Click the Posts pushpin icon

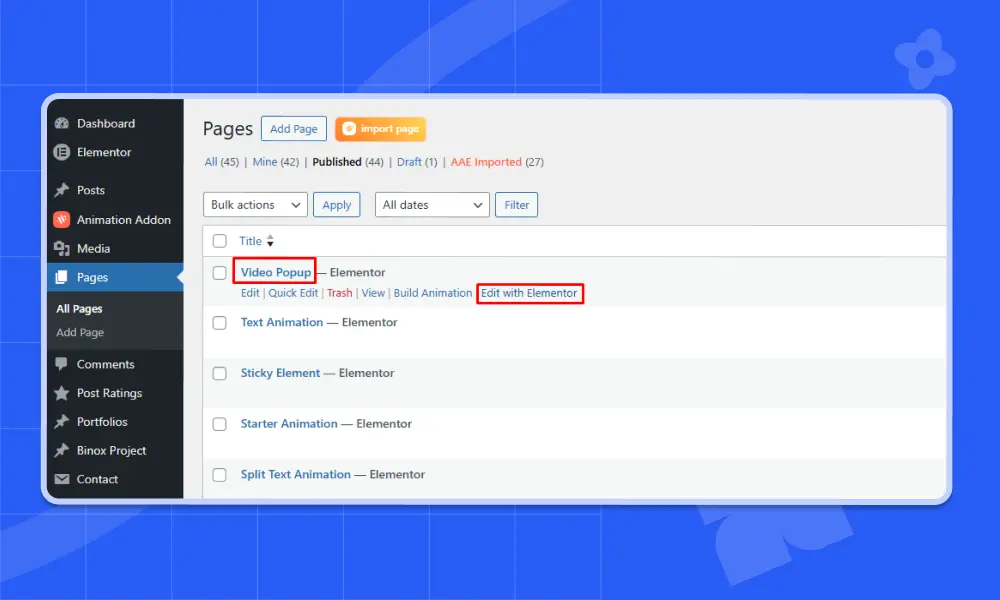62,190
